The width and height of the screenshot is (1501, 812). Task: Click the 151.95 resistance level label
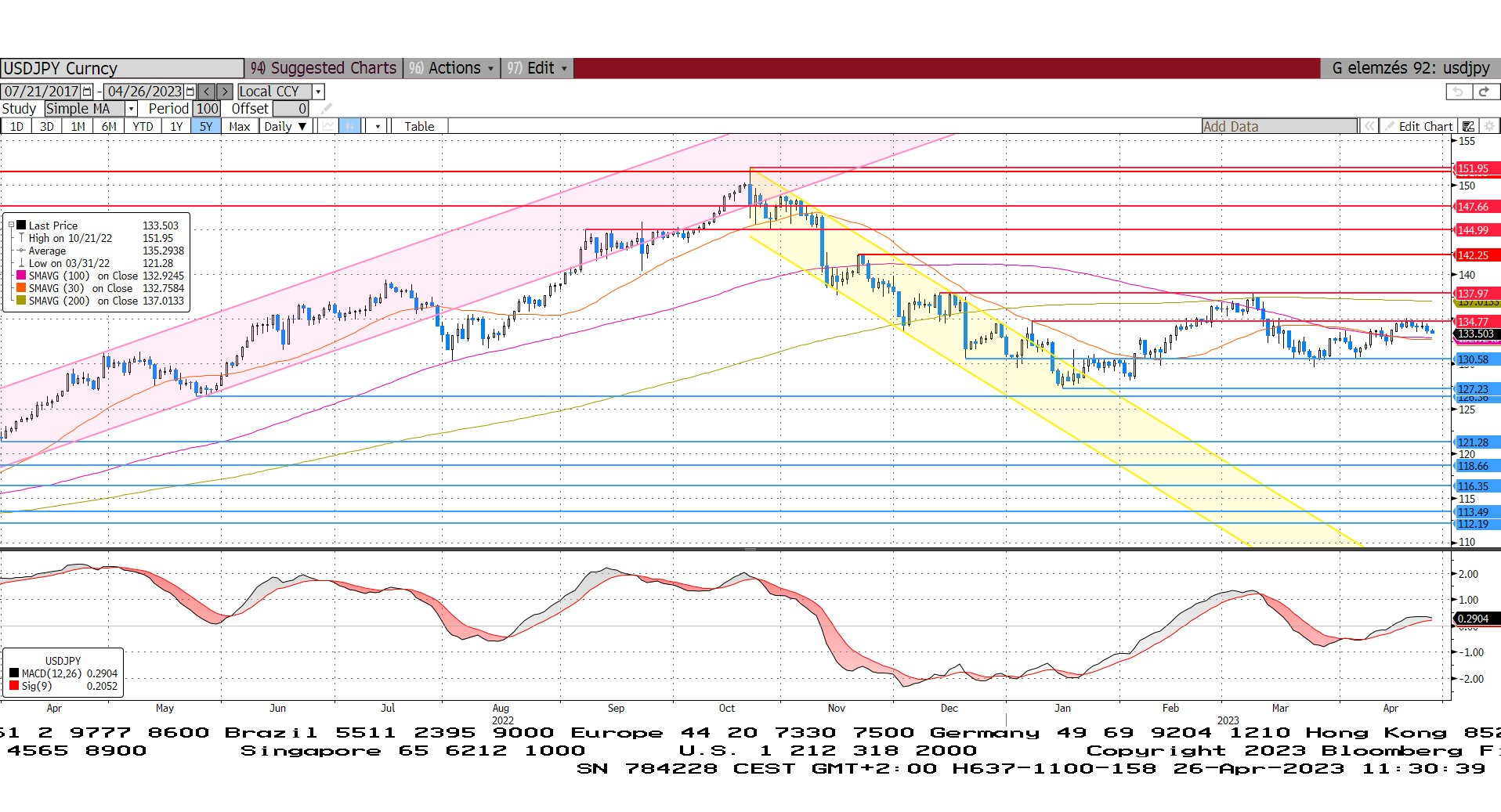pos(1477,168)
